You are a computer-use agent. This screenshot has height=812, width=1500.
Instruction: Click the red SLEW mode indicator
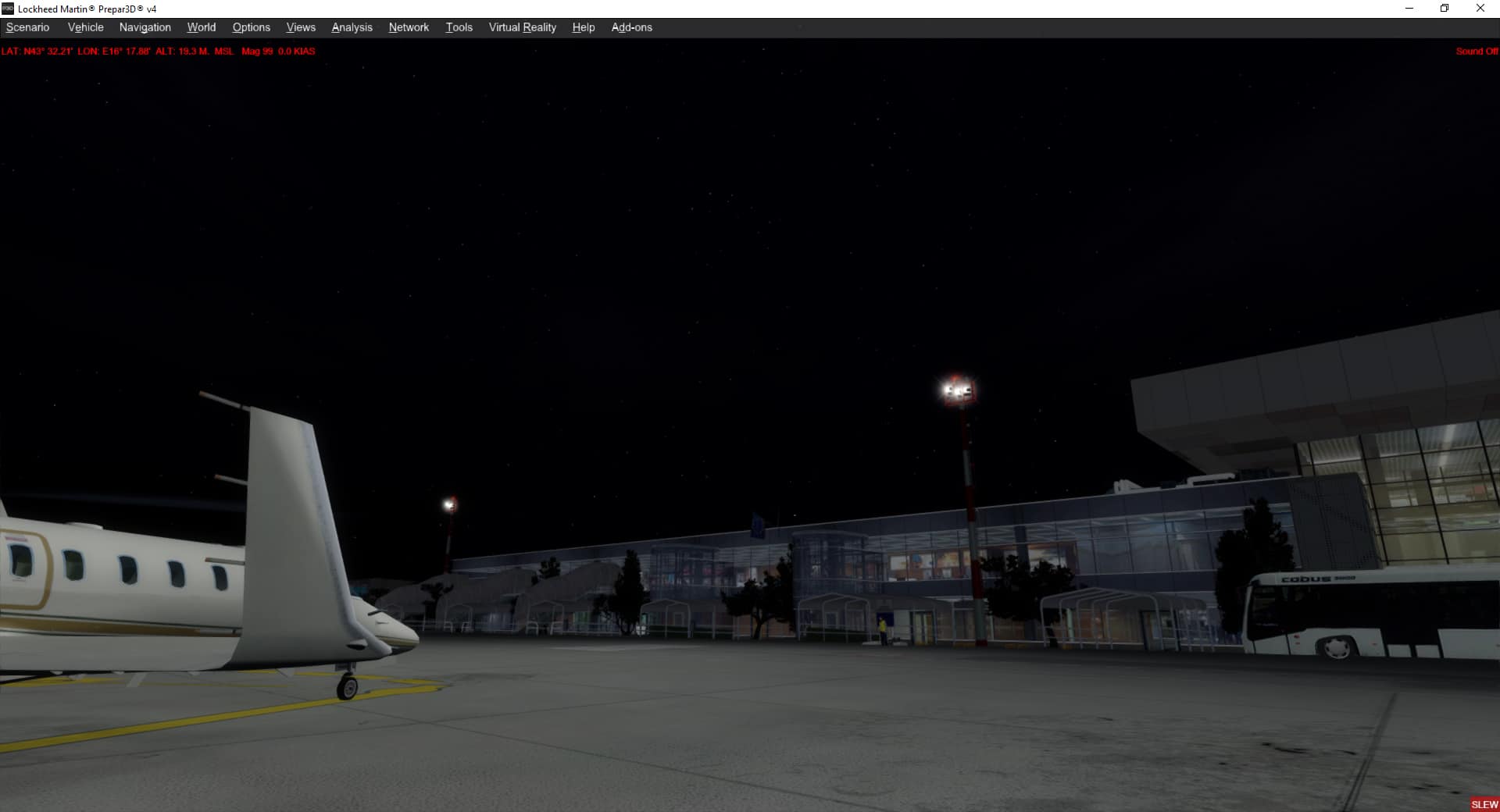pos(1484,804)
